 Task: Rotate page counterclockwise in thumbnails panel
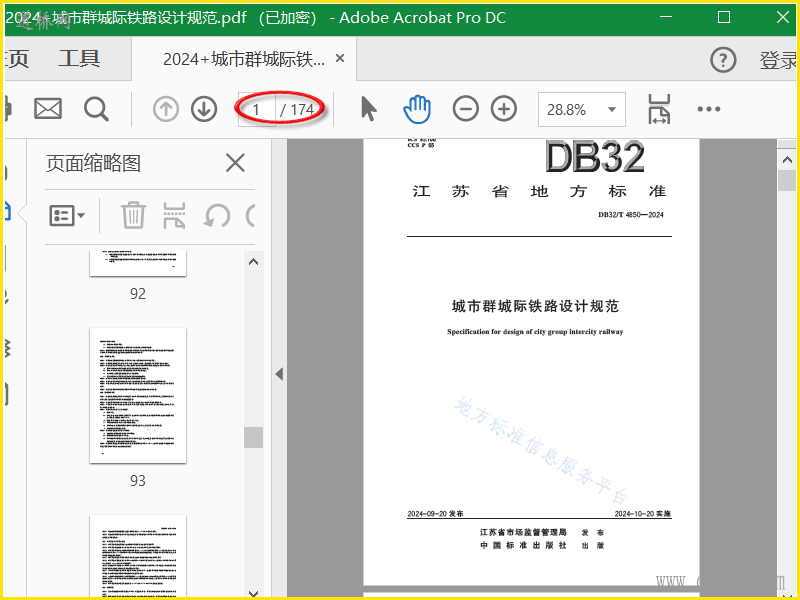[217, 215]
